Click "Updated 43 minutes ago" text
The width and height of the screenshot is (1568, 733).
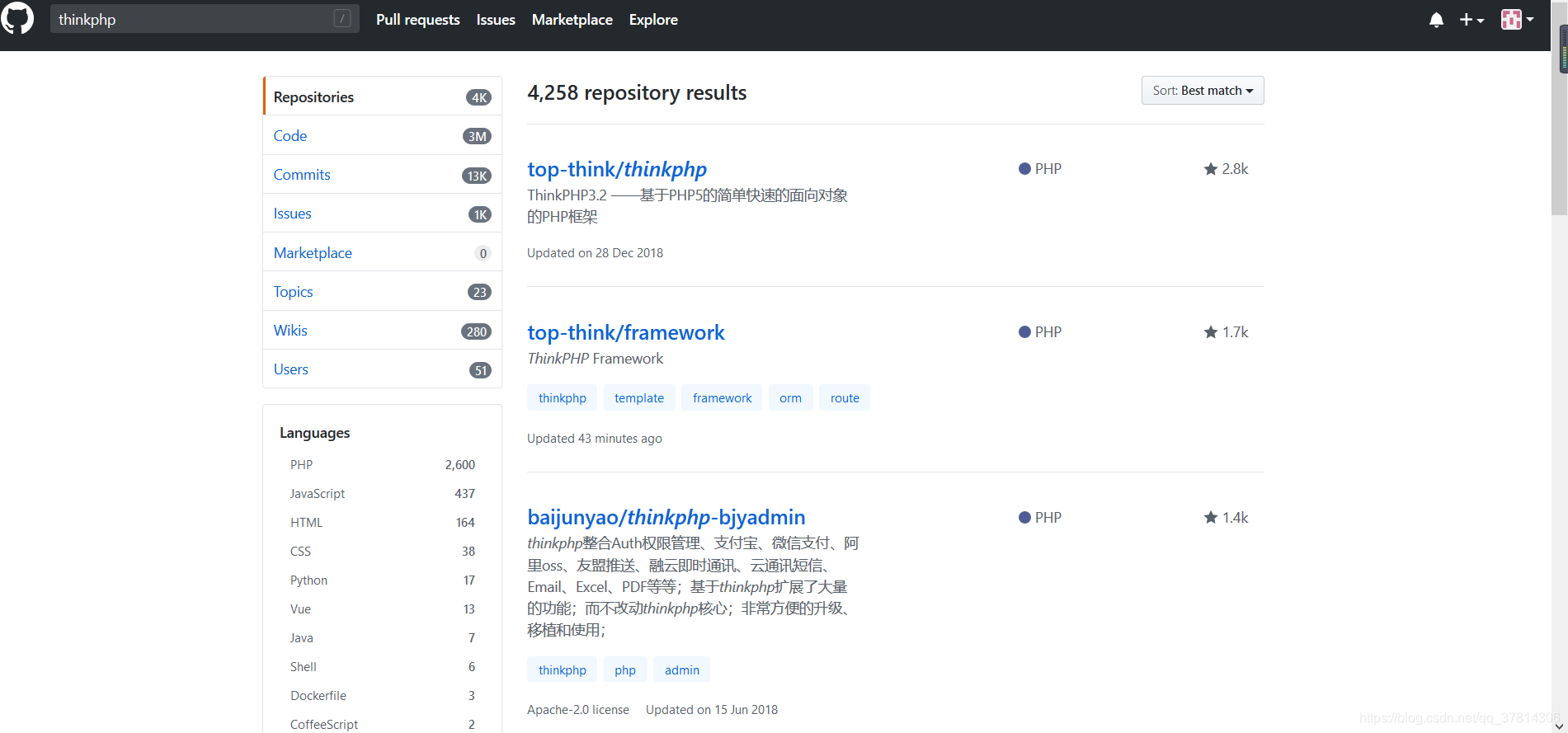[595, 439]
